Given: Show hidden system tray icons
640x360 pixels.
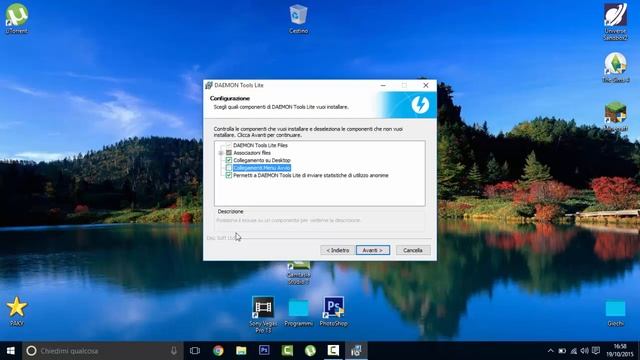Looking at the screenshot, I should coord(551,351).
